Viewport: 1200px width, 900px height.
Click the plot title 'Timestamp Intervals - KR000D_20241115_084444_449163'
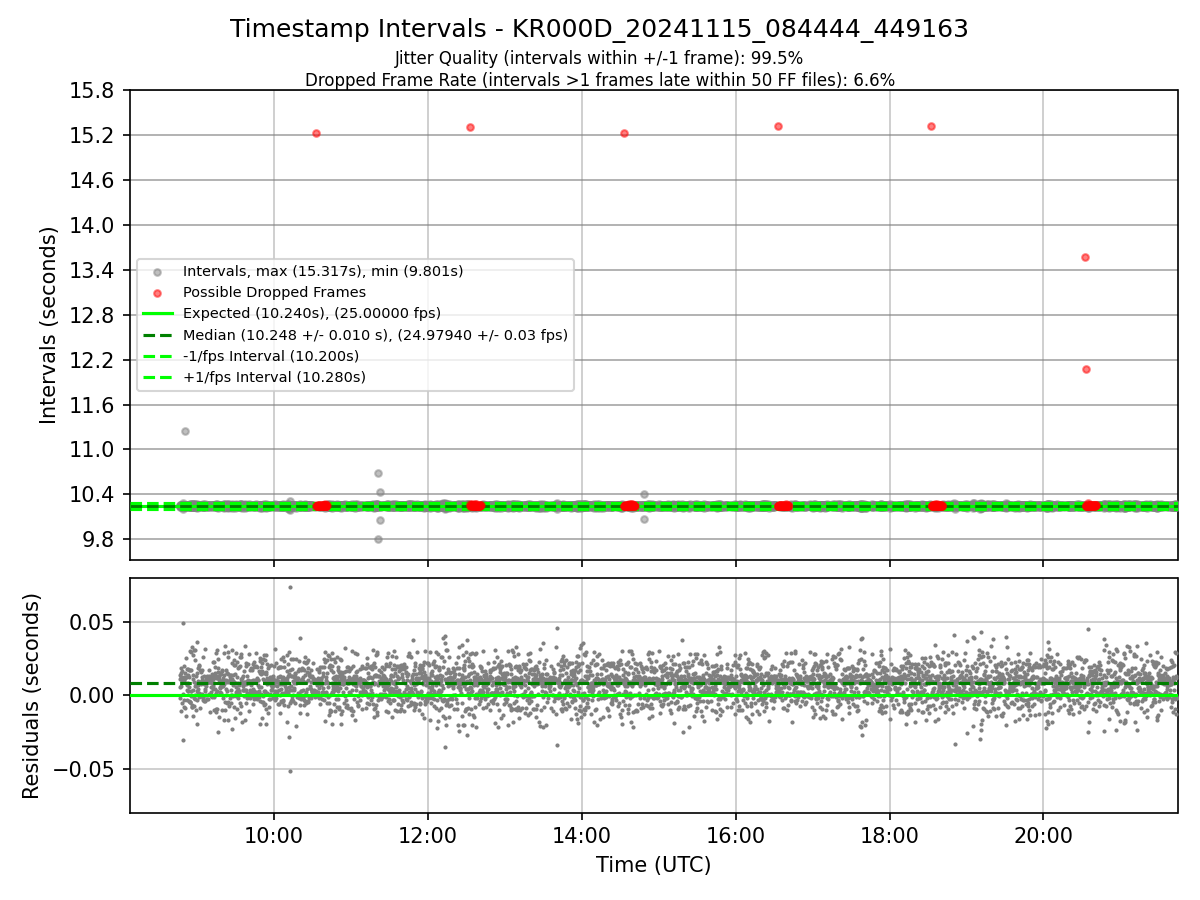[x=599, y=29]
